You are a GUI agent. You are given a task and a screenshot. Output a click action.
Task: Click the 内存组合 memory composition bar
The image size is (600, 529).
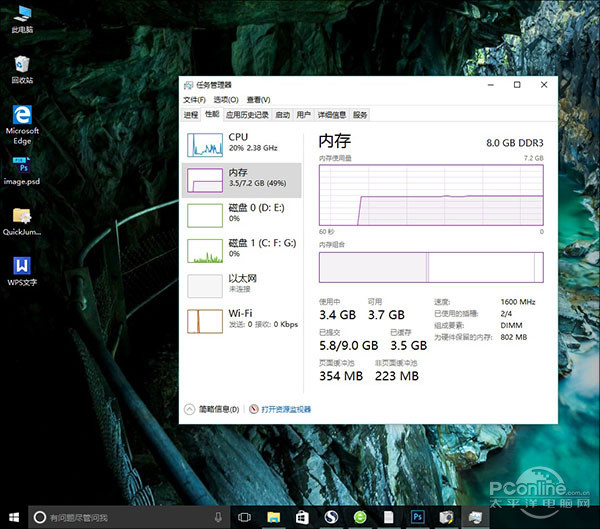click(431, 267)
